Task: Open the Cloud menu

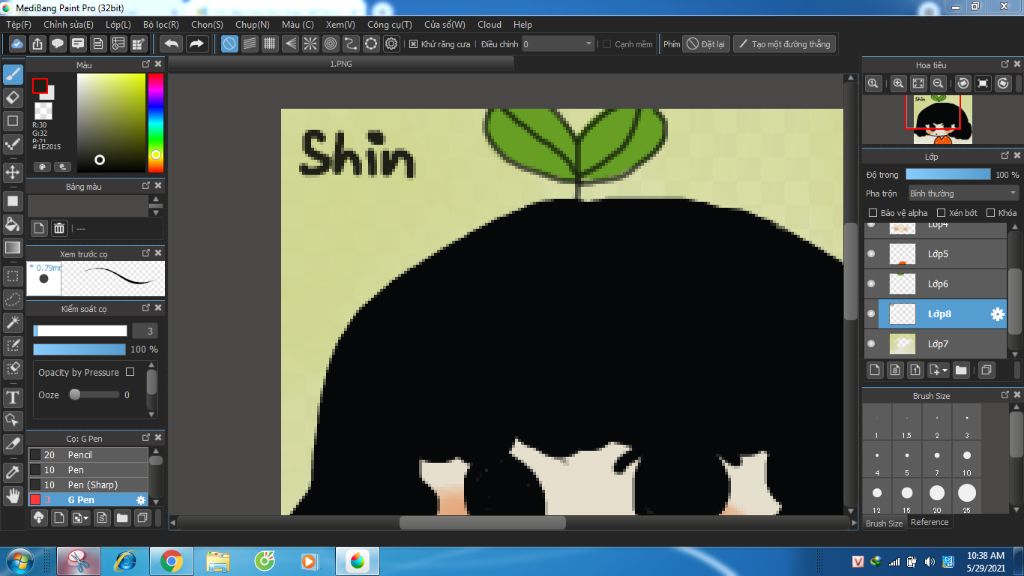Action: pyautogui.click(x=489, y=24)
